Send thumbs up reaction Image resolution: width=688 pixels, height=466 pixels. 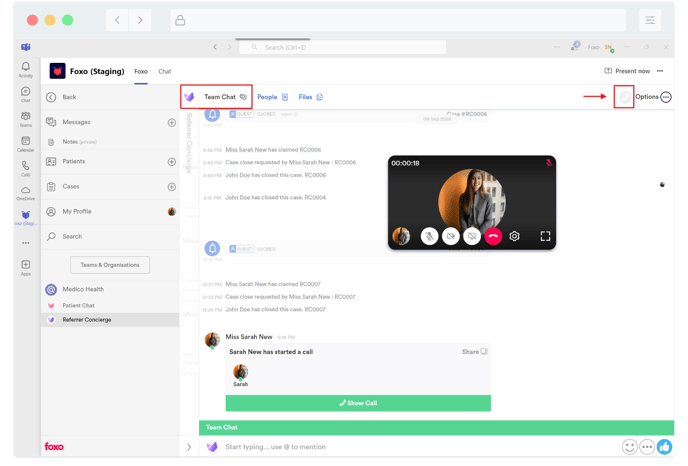click(x=664, y=447)
